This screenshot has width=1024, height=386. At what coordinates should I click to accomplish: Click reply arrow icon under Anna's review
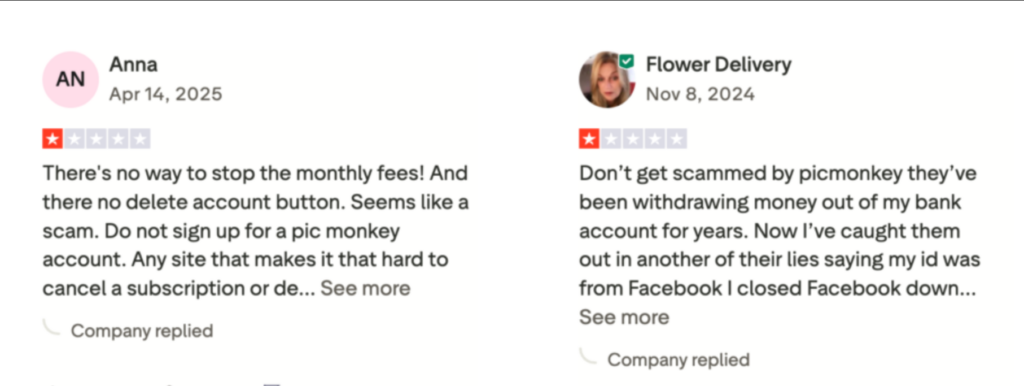[52, 327]
